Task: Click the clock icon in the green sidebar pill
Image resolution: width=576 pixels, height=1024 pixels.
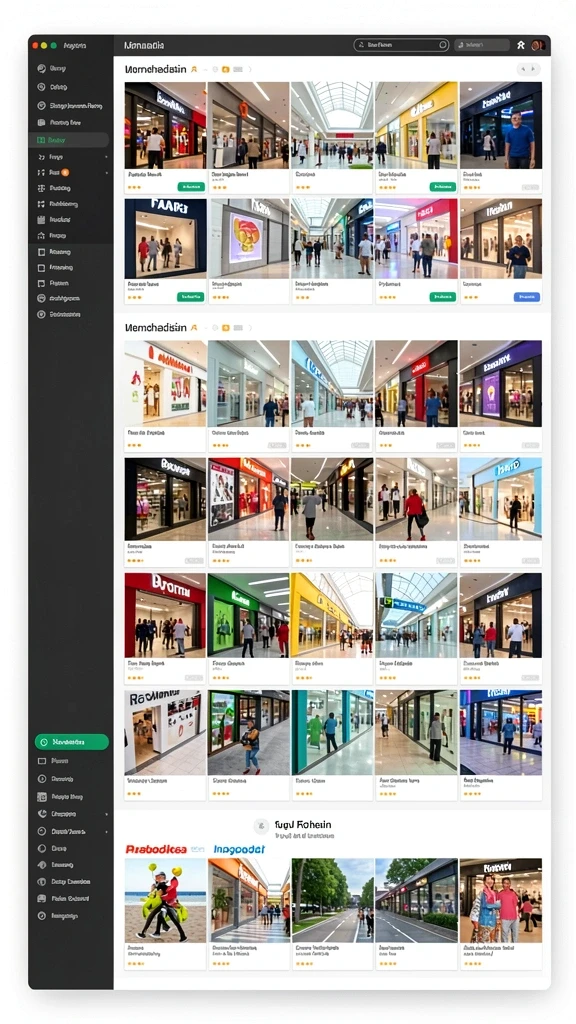Action: [x=44, y=742]
